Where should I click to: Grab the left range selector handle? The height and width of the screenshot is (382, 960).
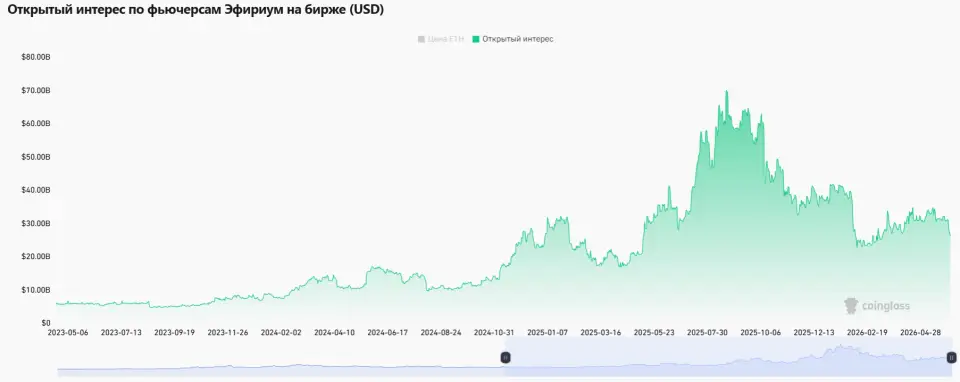506,357
